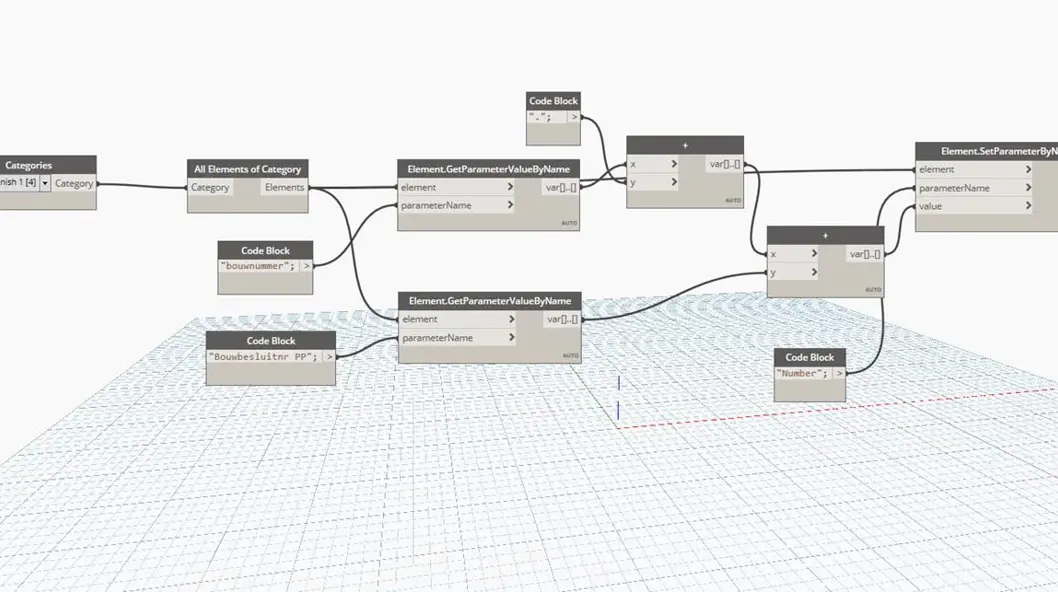The image size is (1058, 592).
Task: Click var[]..[] output on + node wired to "-" block
Action: click(725, 164)
